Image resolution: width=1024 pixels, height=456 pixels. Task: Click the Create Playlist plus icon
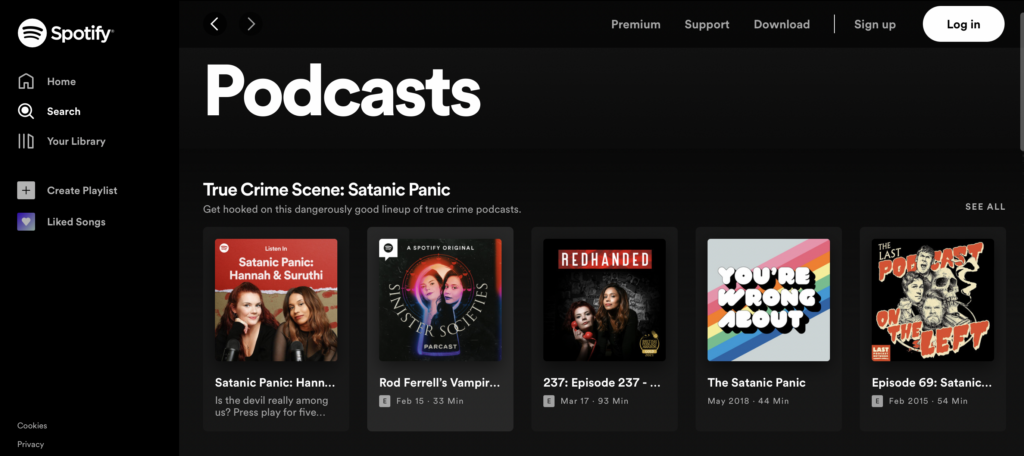(26, 191)
